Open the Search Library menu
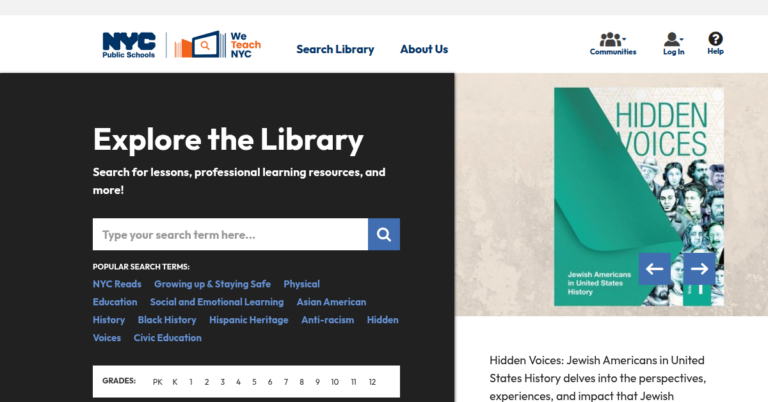Viewport: 768px width, 402px height. (x=335, y=49)
